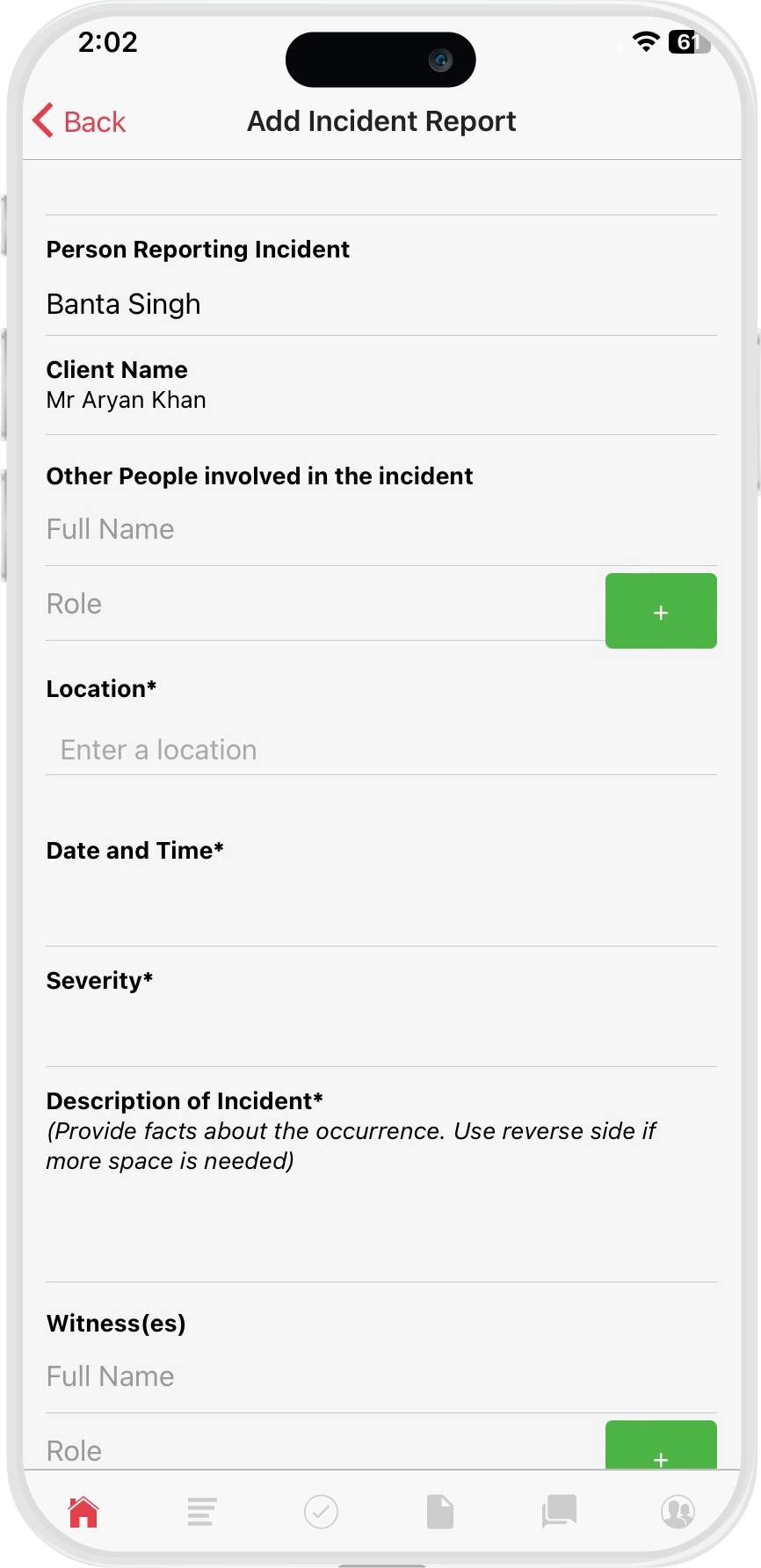Focus the Enter a location field
761x1568 pixels.
pos(381,750)
